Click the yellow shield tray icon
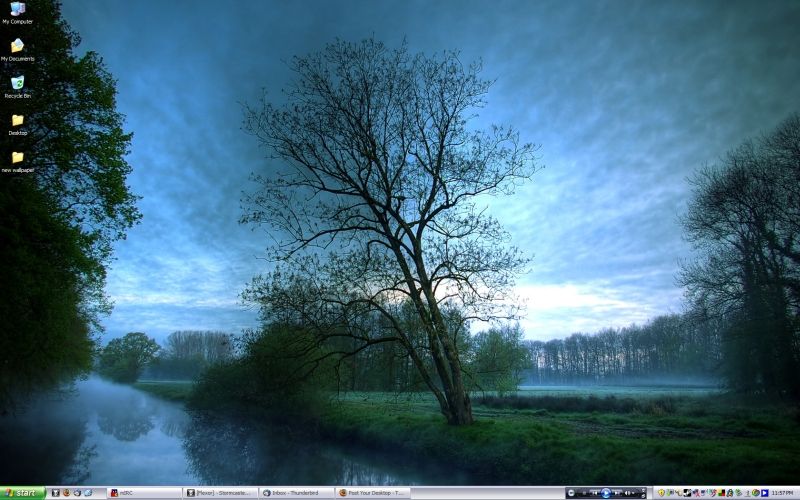This screenshot has width=800, height=500. [x=661, y=493]
